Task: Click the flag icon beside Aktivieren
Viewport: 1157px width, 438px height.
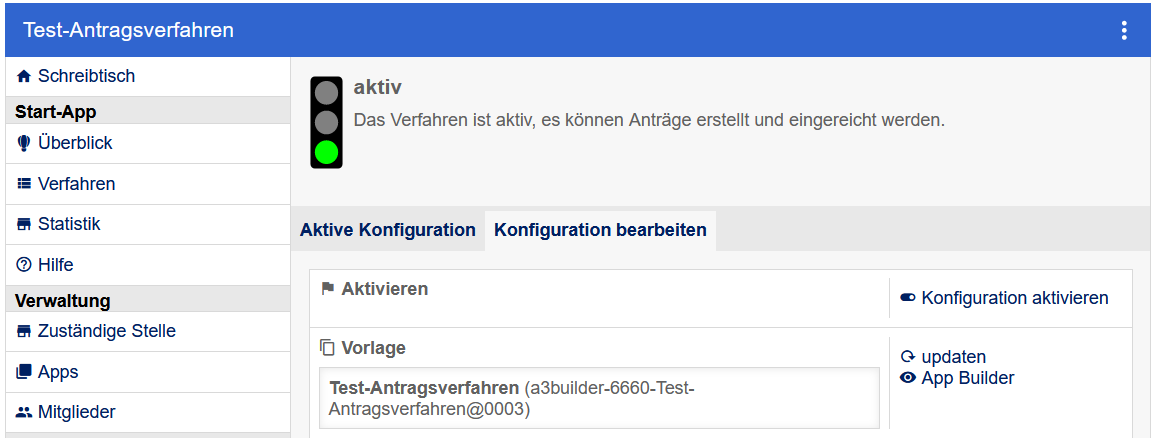Action: tap(327, 289)
